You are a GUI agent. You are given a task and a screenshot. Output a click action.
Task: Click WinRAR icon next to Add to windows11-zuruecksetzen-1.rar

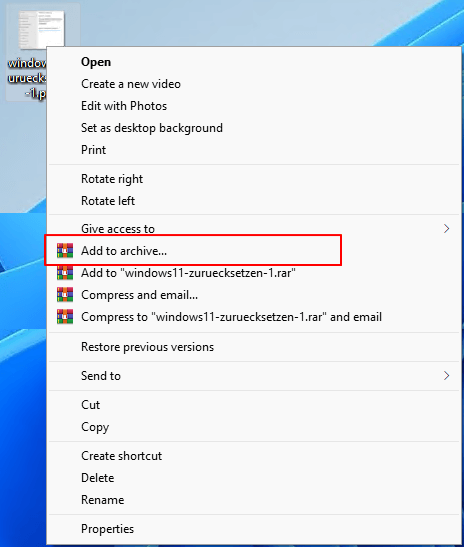click(x=65, y=272)
